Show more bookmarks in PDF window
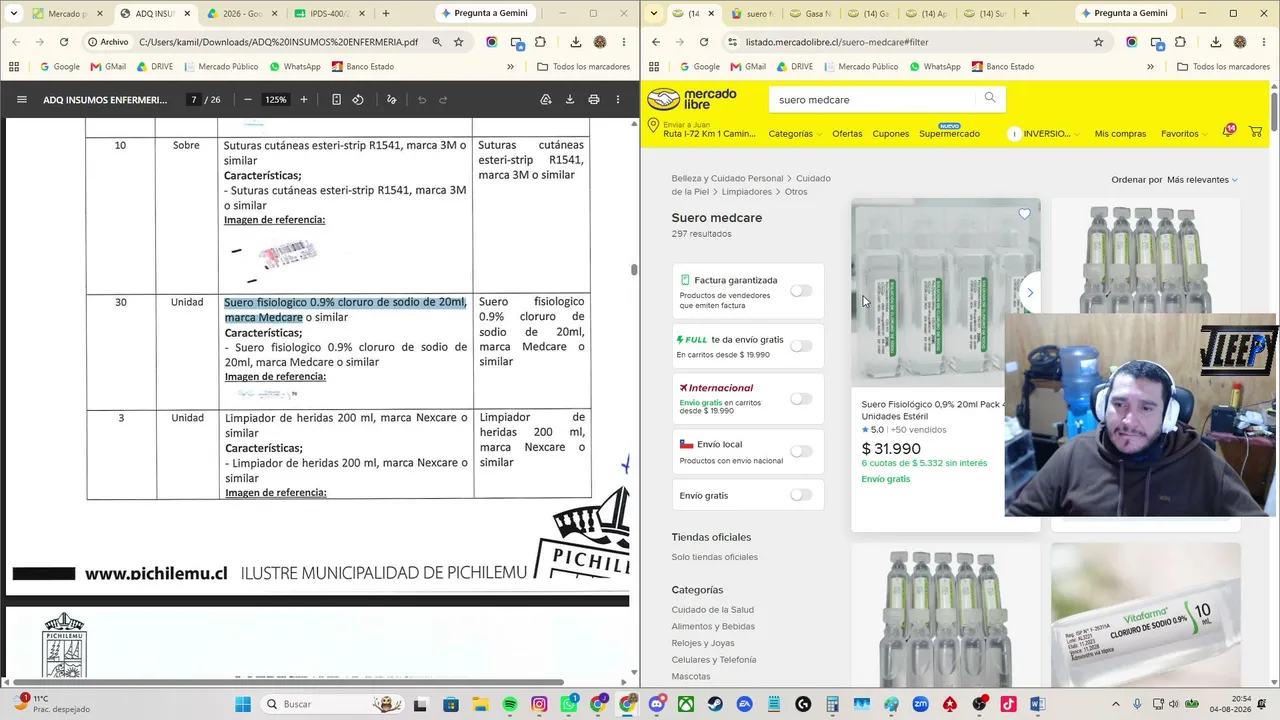 coord(510,67)
